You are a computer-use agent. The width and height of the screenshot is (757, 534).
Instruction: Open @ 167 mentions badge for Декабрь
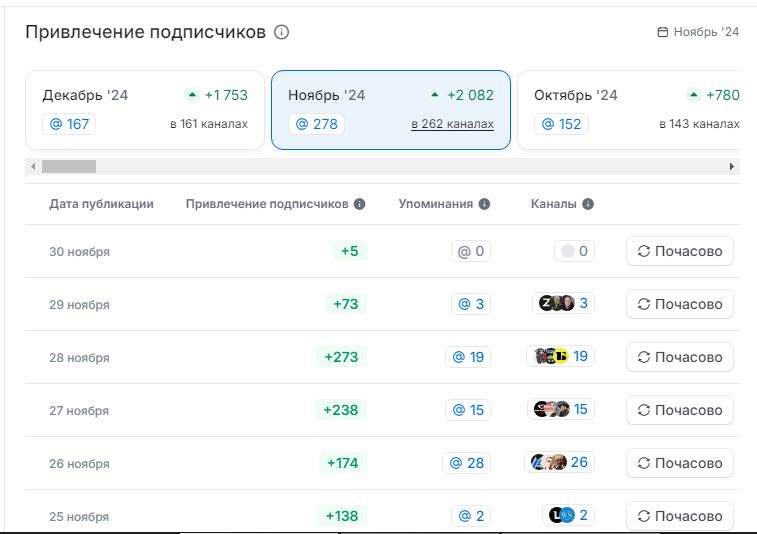coord(70,124)
